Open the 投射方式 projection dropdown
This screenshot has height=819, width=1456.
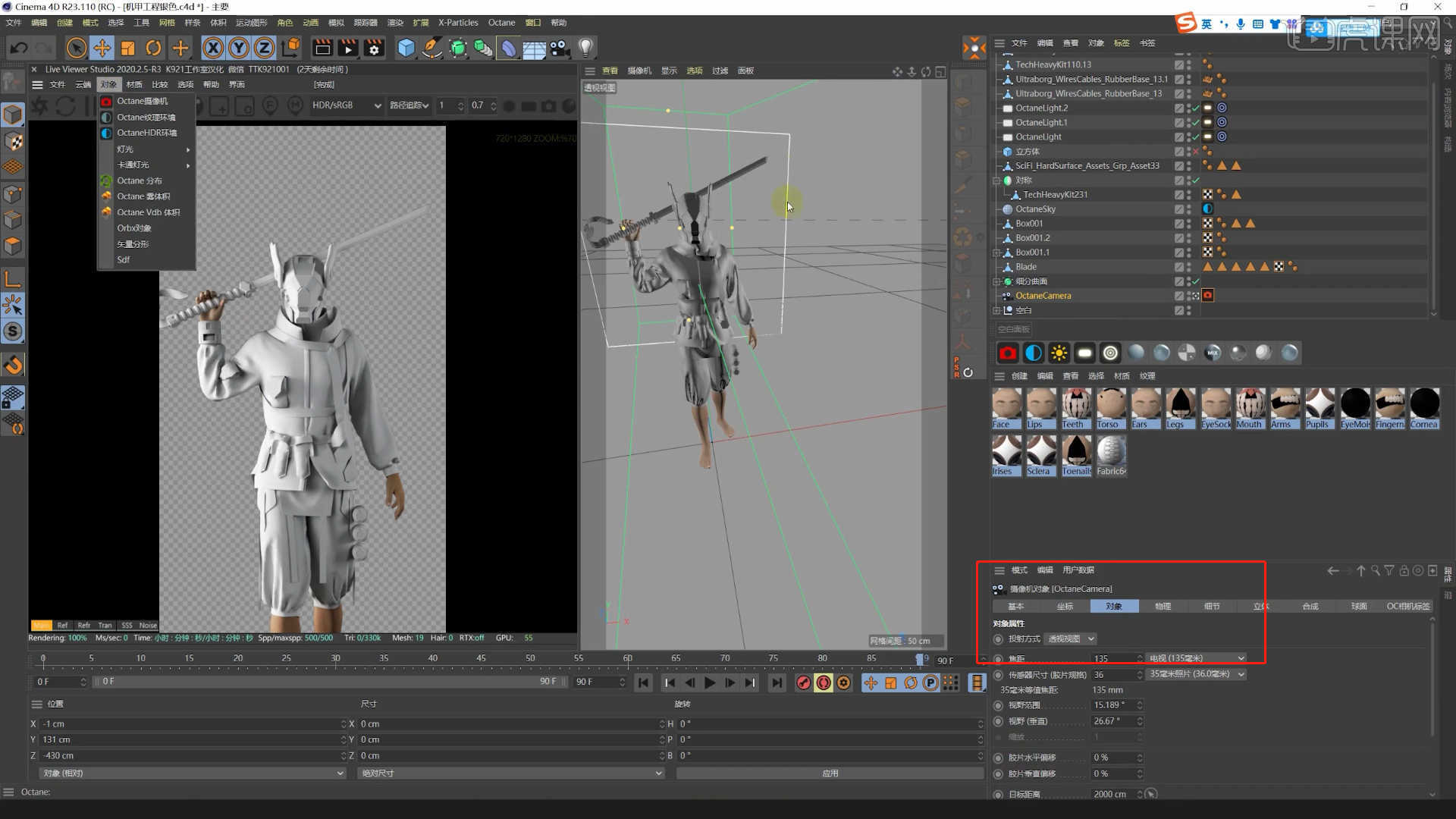pos(1069,639)
